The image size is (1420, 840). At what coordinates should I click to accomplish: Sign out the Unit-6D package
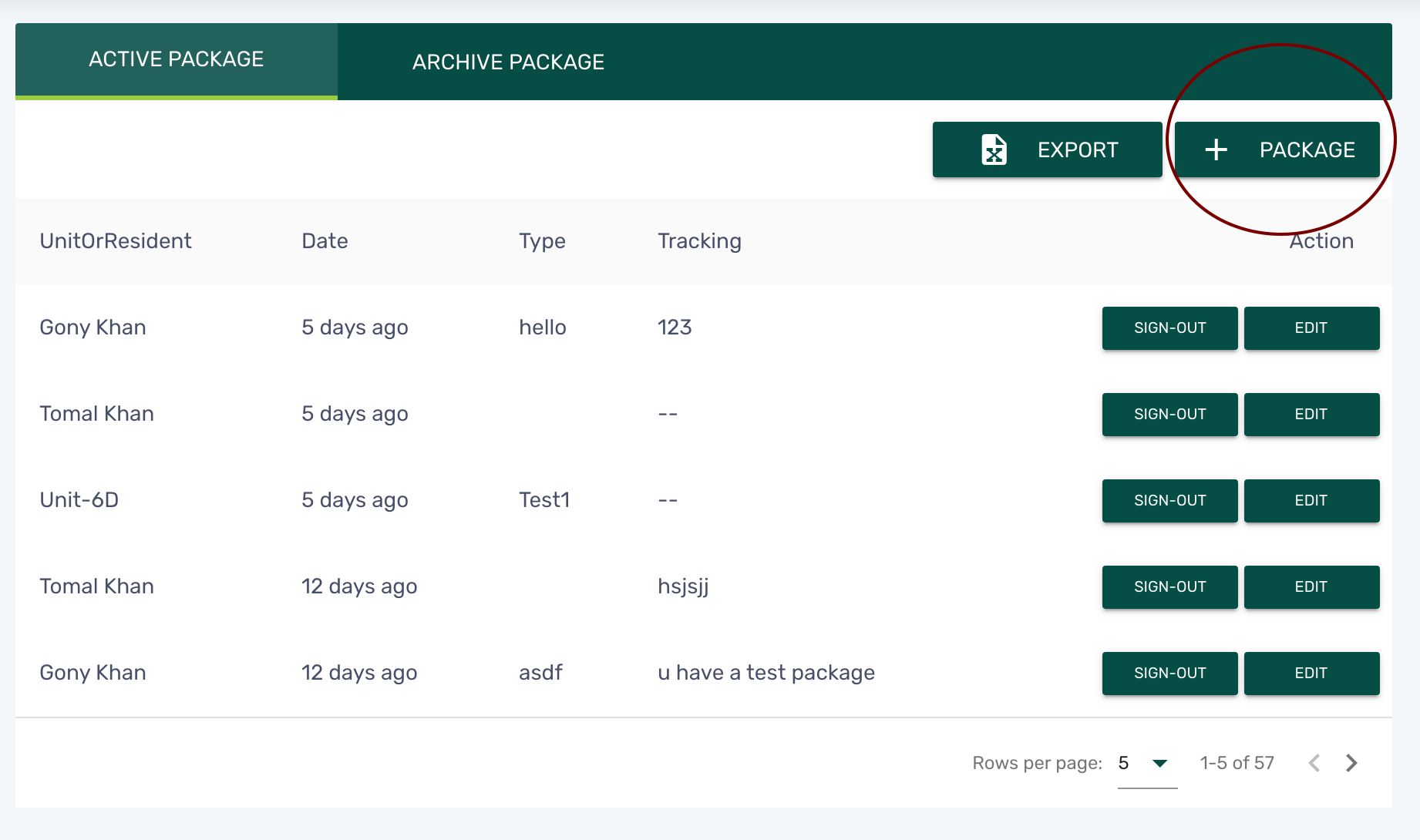tap(1169, 501)
